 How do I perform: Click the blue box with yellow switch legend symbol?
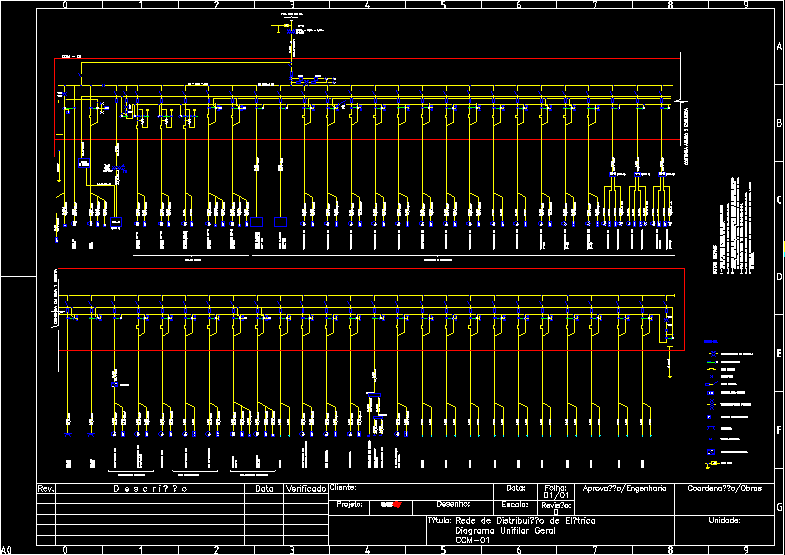click(711, 384)
